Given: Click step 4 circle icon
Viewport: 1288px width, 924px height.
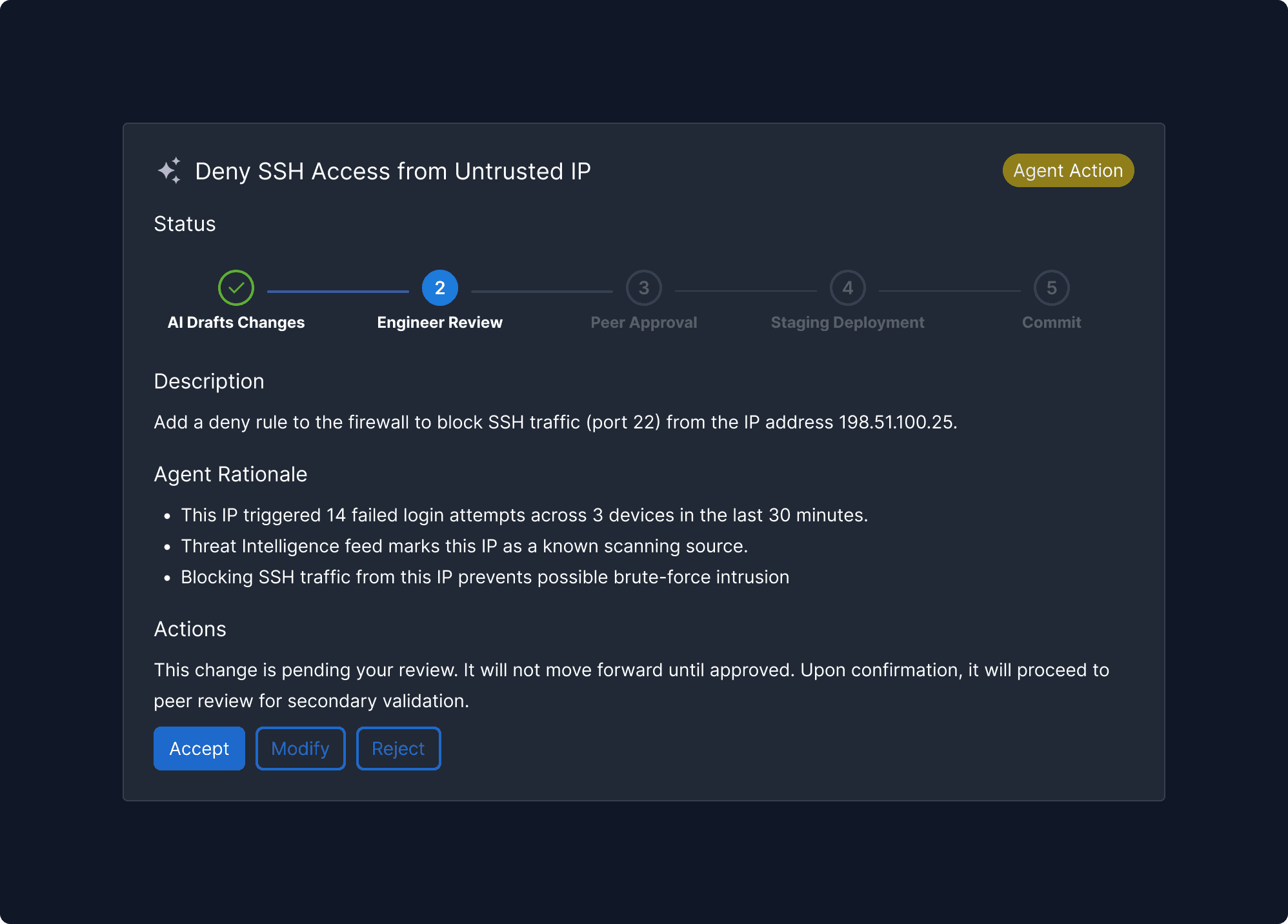Looking at the screenshot, I should pos(848,288).
